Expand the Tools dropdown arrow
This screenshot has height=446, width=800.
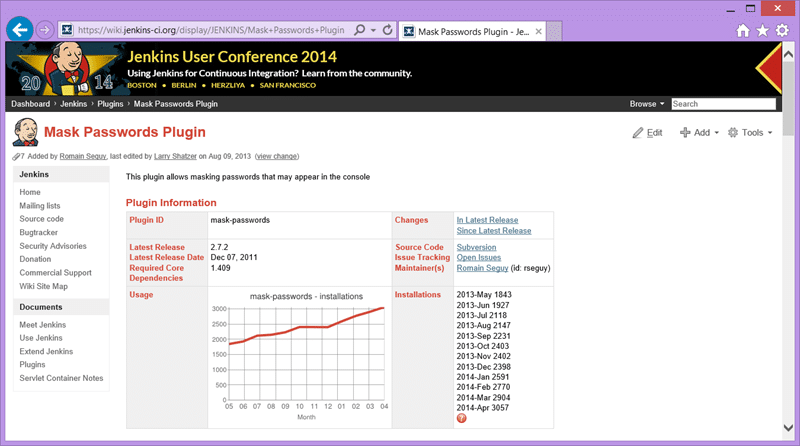770,133
